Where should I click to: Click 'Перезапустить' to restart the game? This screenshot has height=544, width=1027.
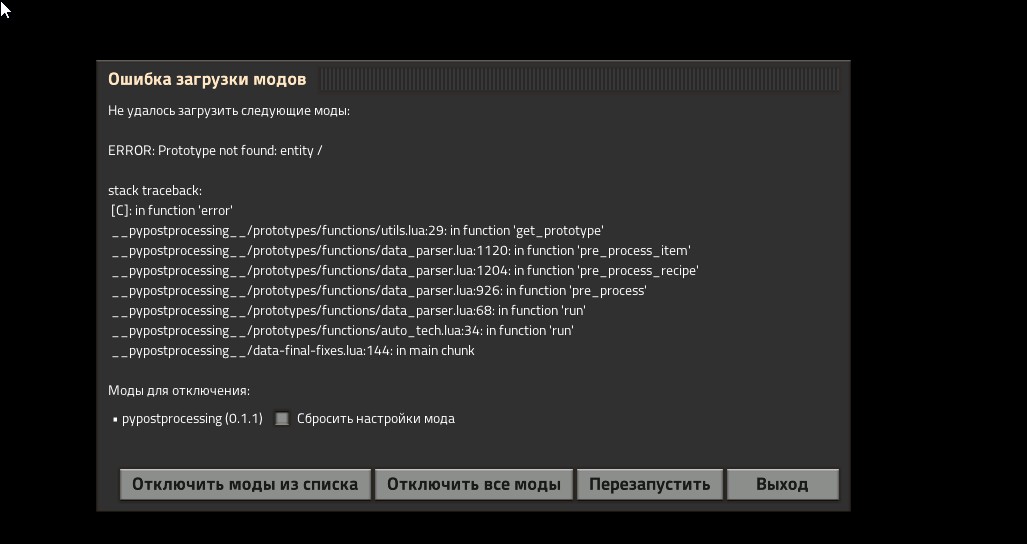click(x=649, y=484)
